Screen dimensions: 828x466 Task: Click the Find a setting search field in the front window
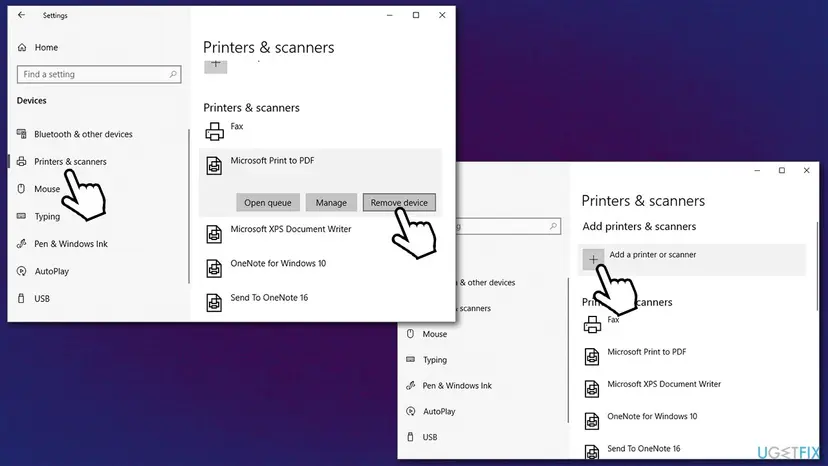click(x=99, y=74)
